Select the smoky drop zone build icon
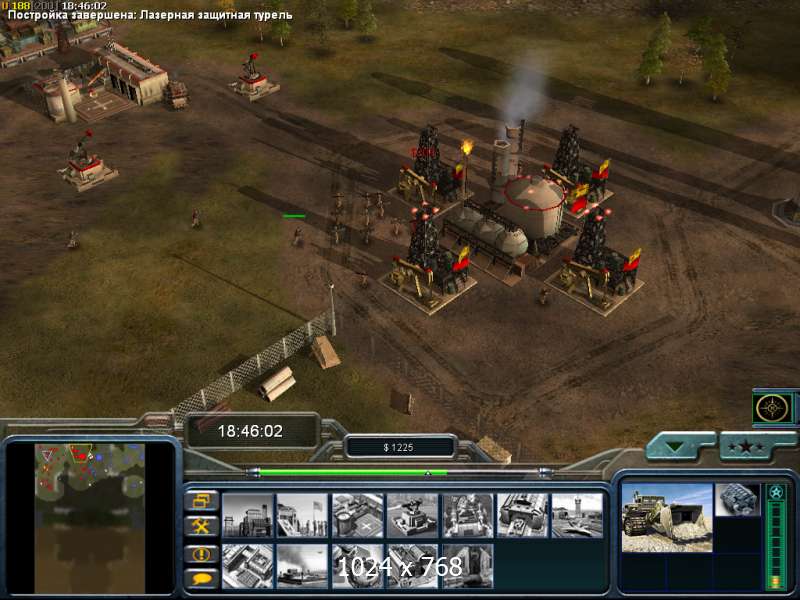 click(x=302, y=566)
